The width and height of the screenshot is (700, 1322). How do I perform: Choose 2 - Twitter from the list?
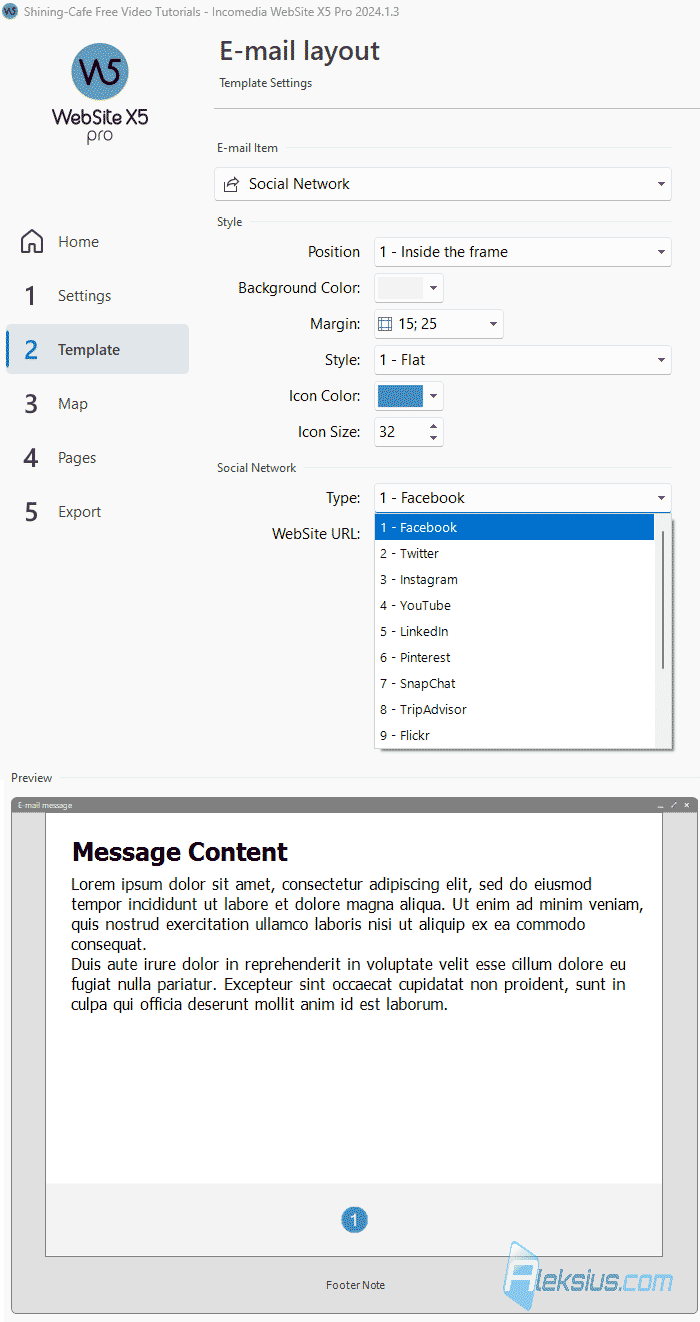[x=514, y=553]
